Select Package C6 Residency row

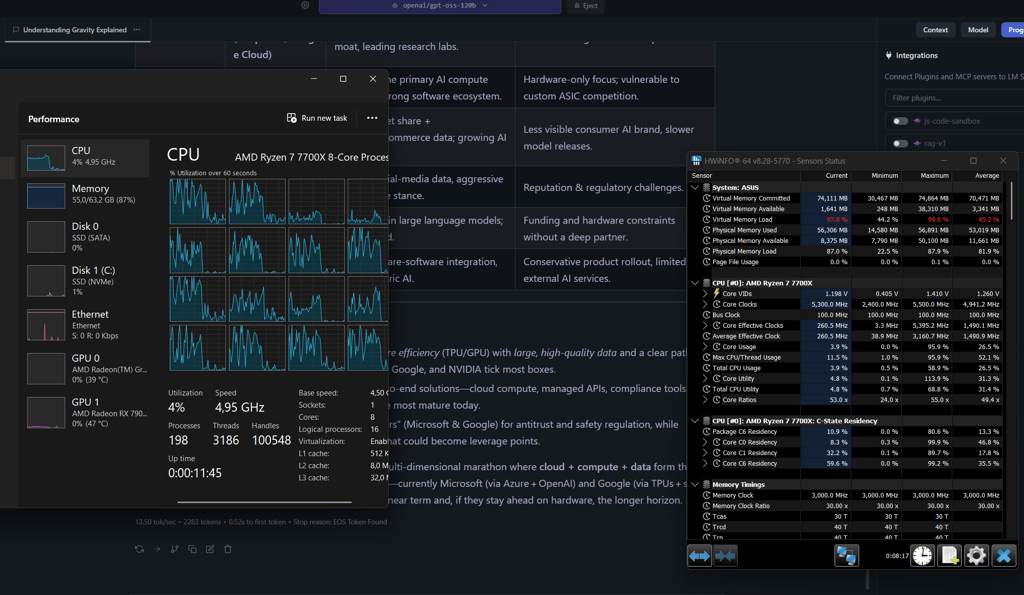846,432
